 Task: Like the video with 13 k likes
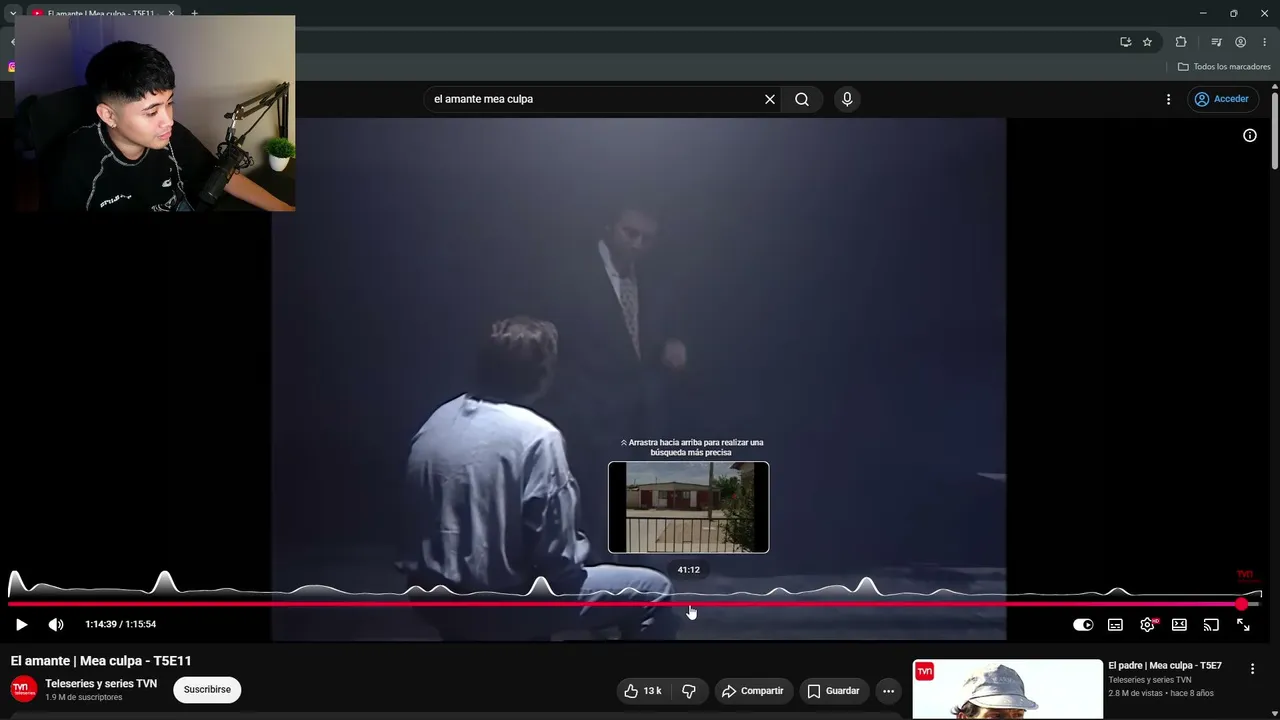tap(643, 691)
